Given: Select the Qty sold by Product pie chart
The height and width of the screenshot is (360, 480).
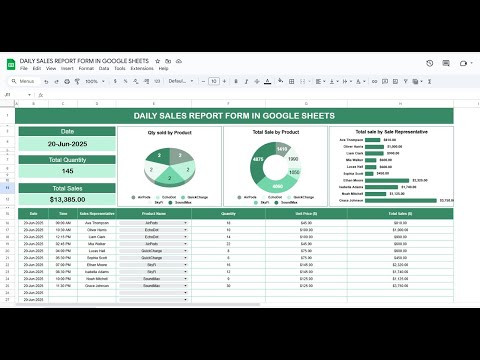Looking at the screenshot, I should point(169,166).
